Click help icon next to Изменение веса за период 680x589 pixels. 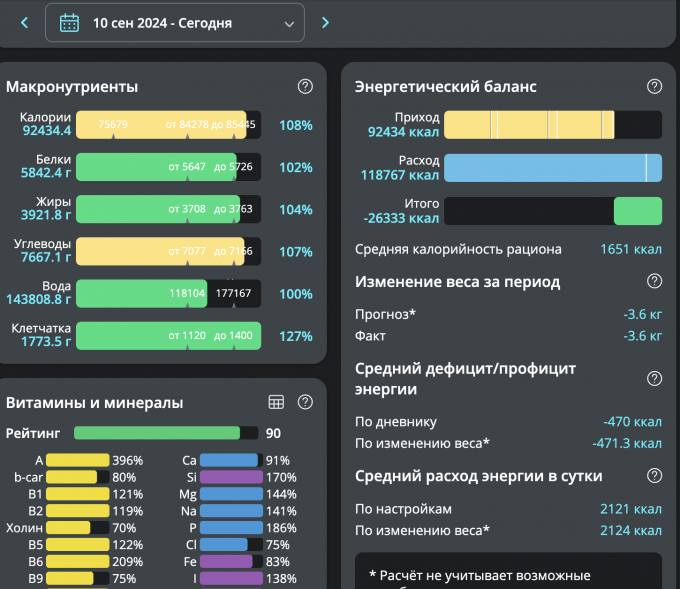(654, 281)
